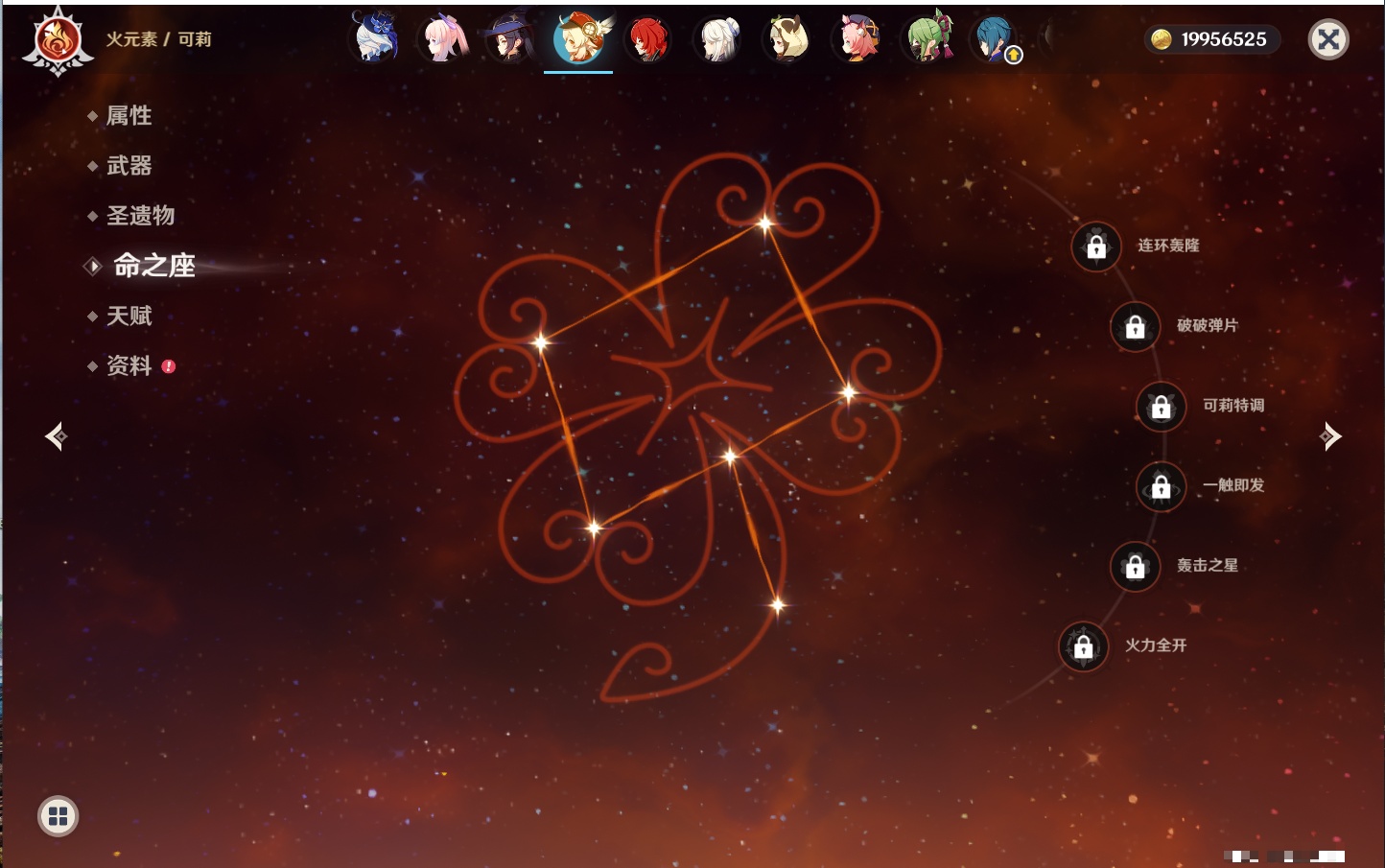Image resolution: width=1385 pixels, height=868 pixels.
Task: Click the 破破弹片 label text
Action: click(x=1208, y=325)
